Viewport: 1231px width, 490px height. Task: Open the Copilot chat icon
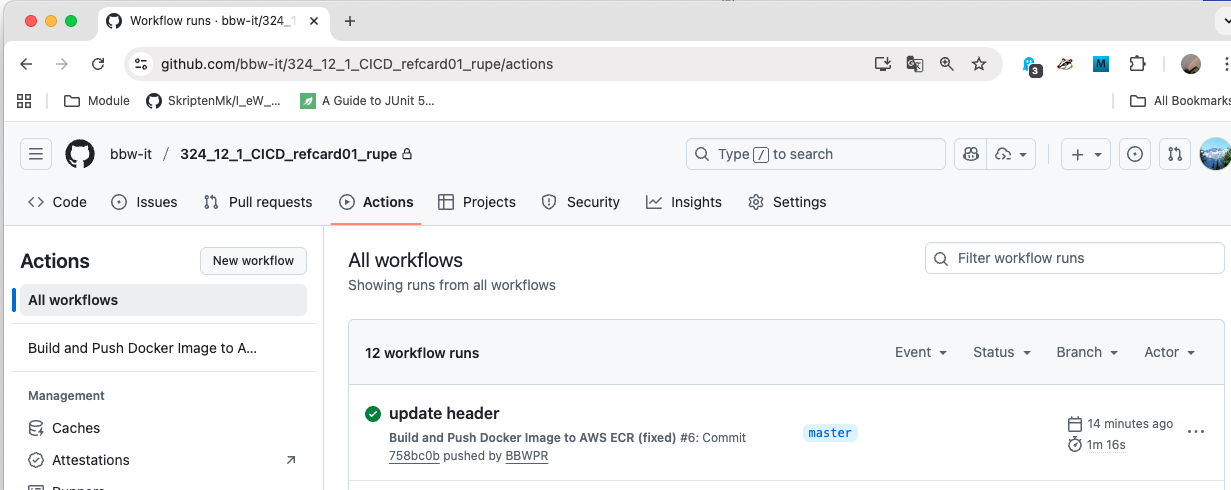[x=970, y=154]
